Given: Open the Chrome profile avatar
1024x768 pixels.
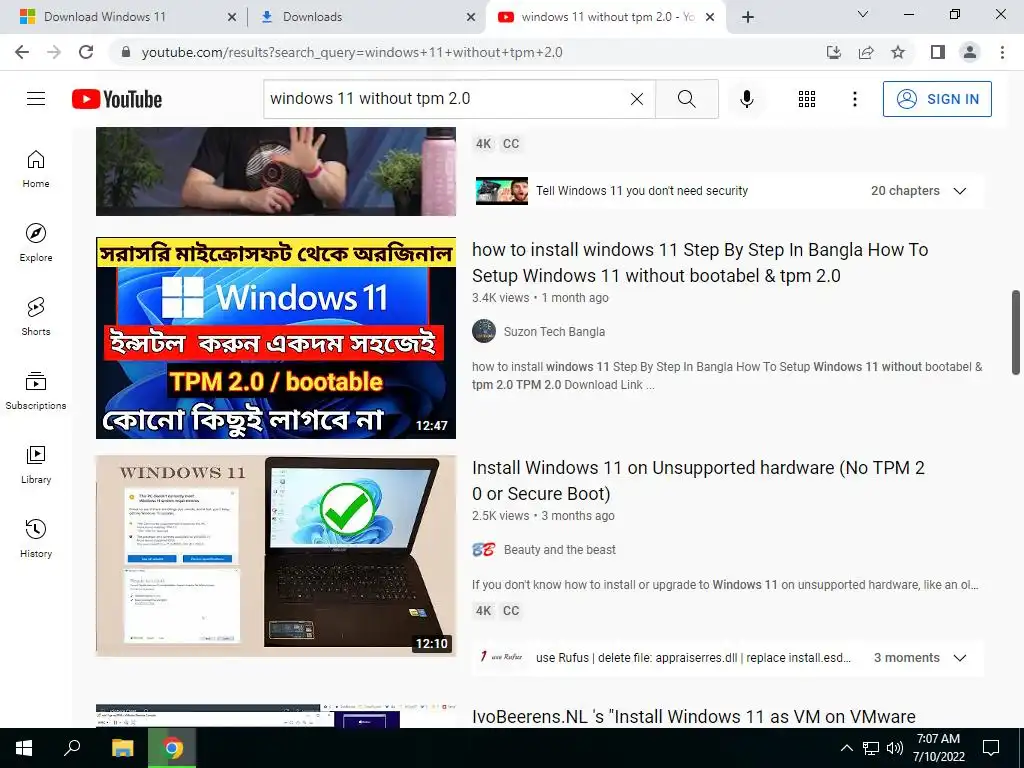Looking at the screenshot, I should 970,52.
